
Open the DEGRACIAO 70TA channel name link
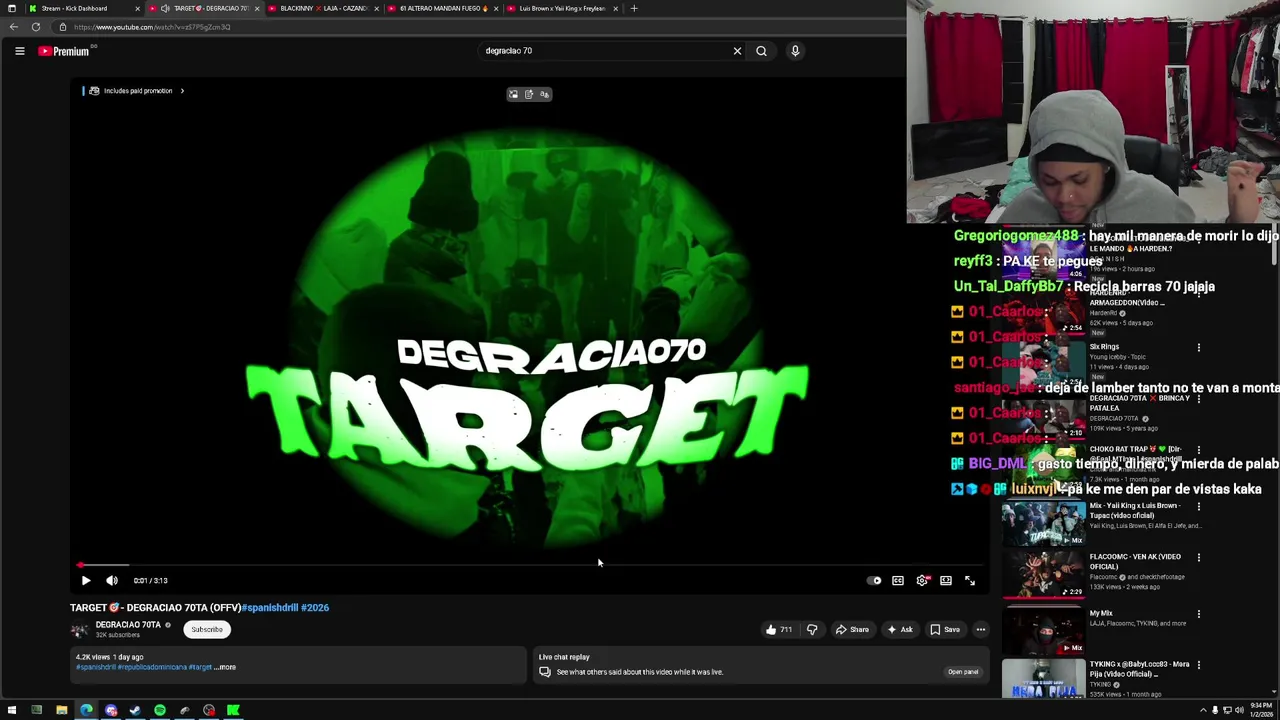[x=128, y=625]
